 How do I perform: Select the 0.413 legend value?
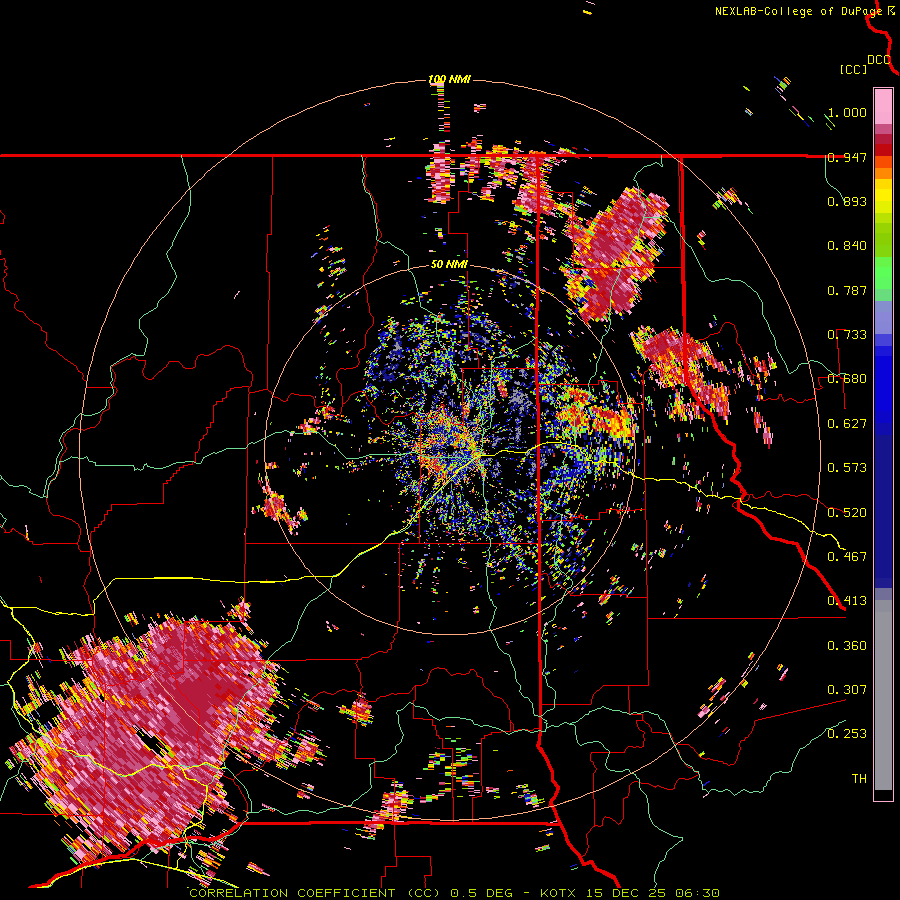847,601
